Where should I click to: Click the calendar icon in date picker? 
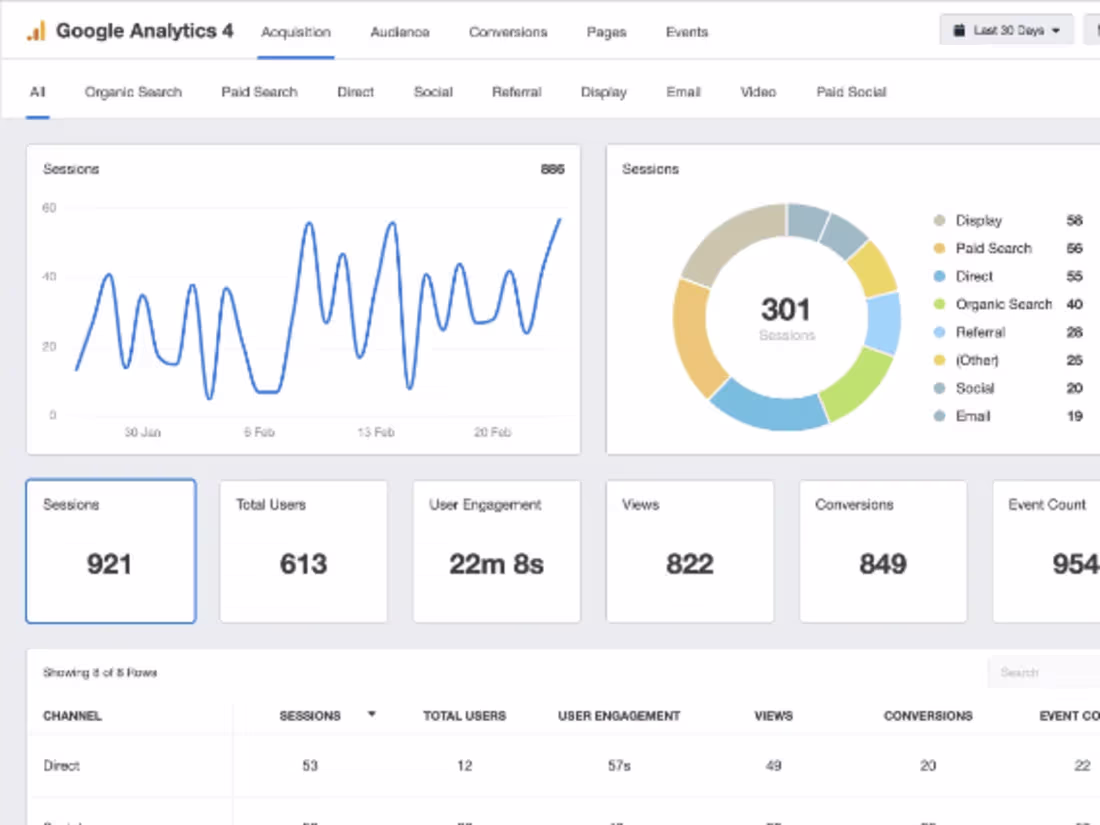tap(958, 30)
